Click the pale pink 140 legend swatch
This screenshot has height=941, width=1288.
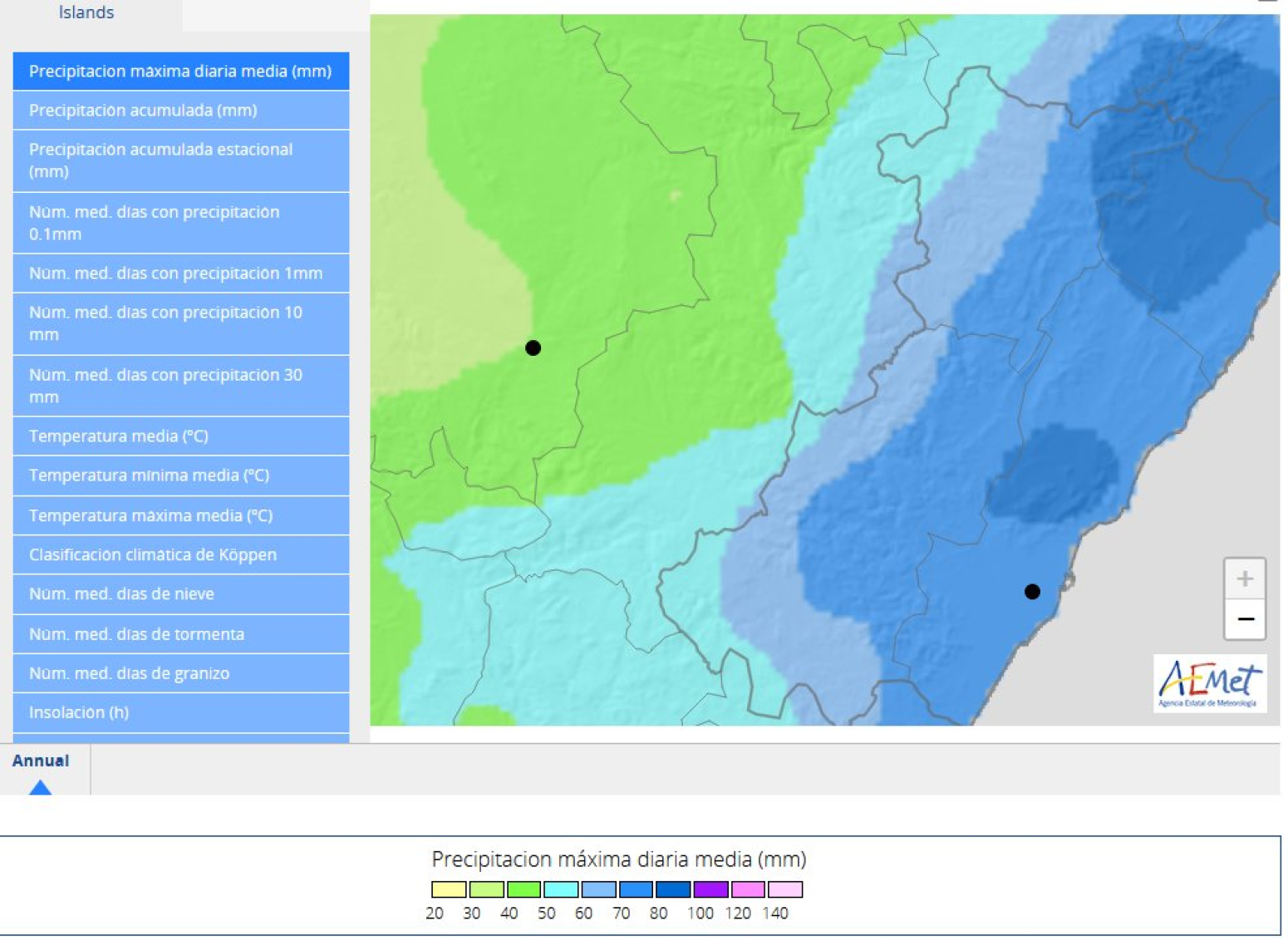[x=785, y=889]
